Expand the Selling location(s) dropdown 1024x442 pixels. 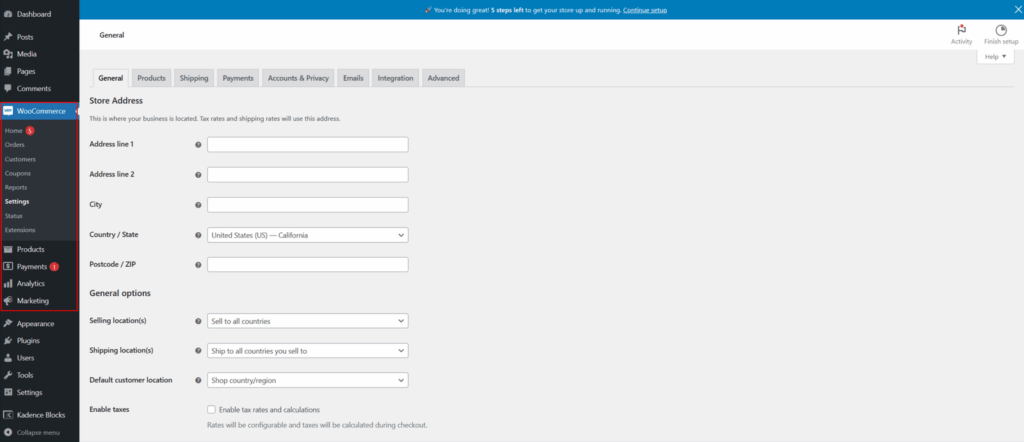pyautogui.click(x=307, y=321)
